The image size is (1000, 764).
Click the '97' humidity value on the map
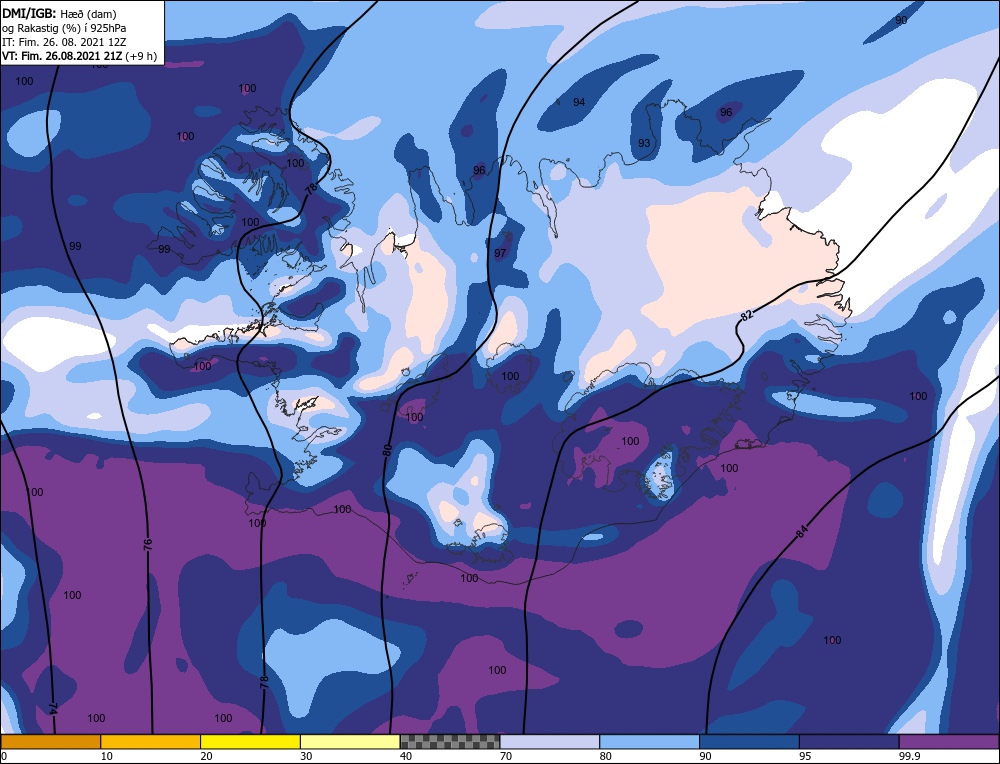pos(500,253)
